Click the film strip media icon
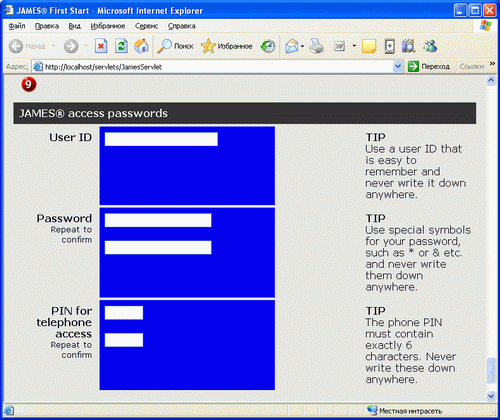500x420 pixels. point(409,46)
